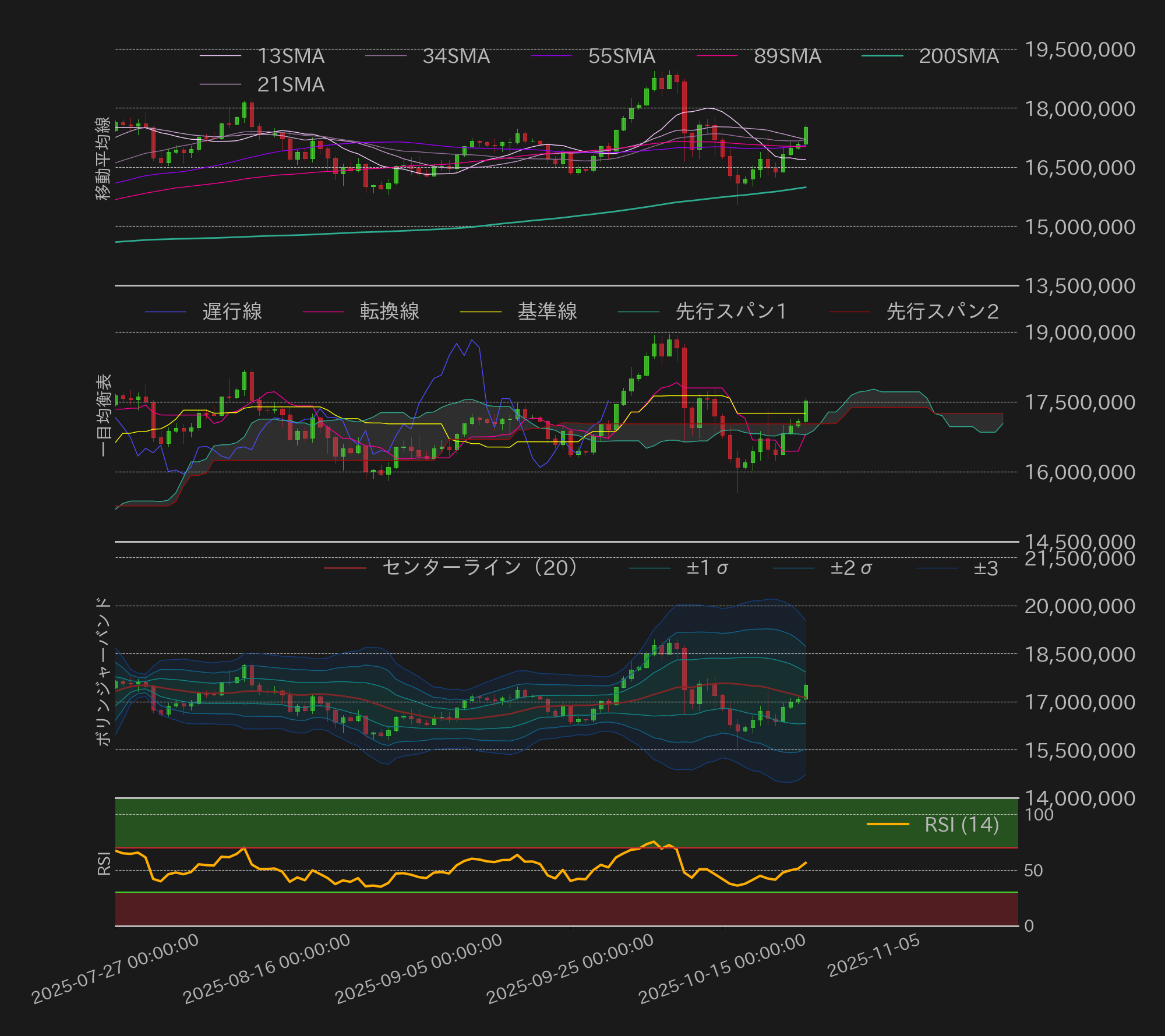
Task: Click the 転換線 legend entry
Action: pos(389,312)
